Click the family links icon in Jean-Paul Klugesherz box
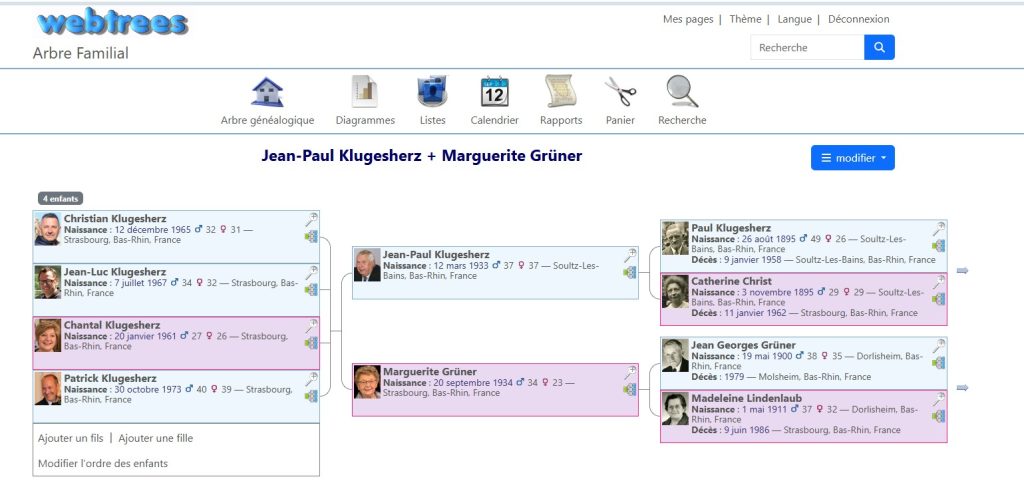Viewport: 1024px width, 497px height. [630, 272]
